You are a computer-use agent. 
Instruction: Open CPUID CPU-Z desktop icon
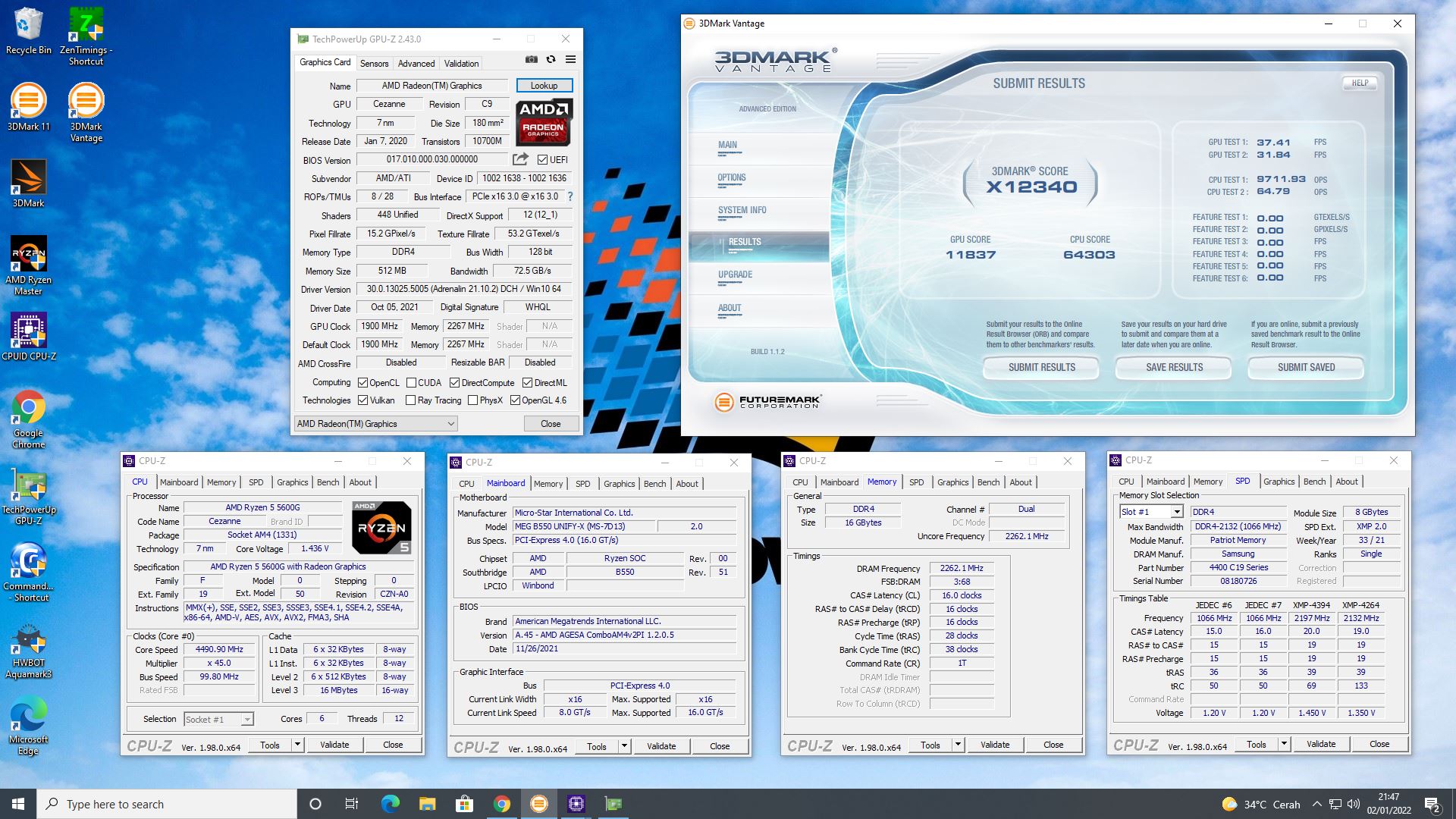click(x=29, y=337)
